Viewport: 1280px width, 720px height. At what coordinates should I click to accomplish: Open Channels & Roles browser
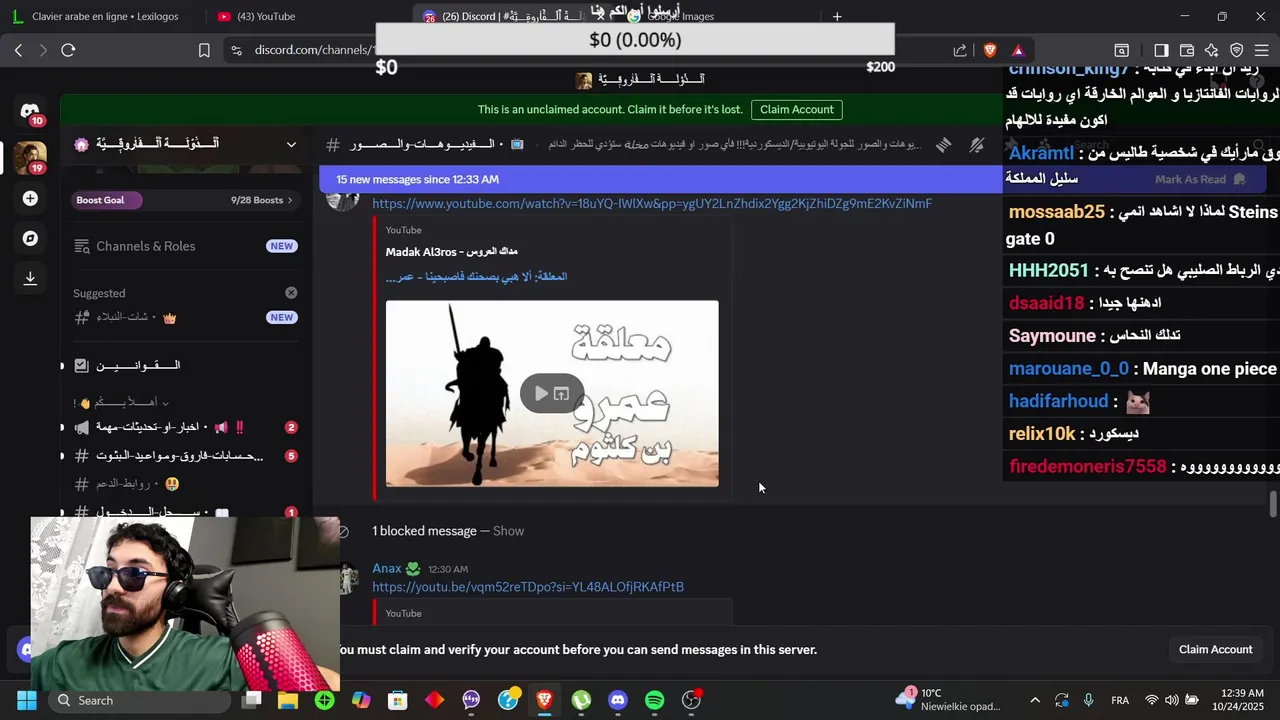[x=185, y=246]
